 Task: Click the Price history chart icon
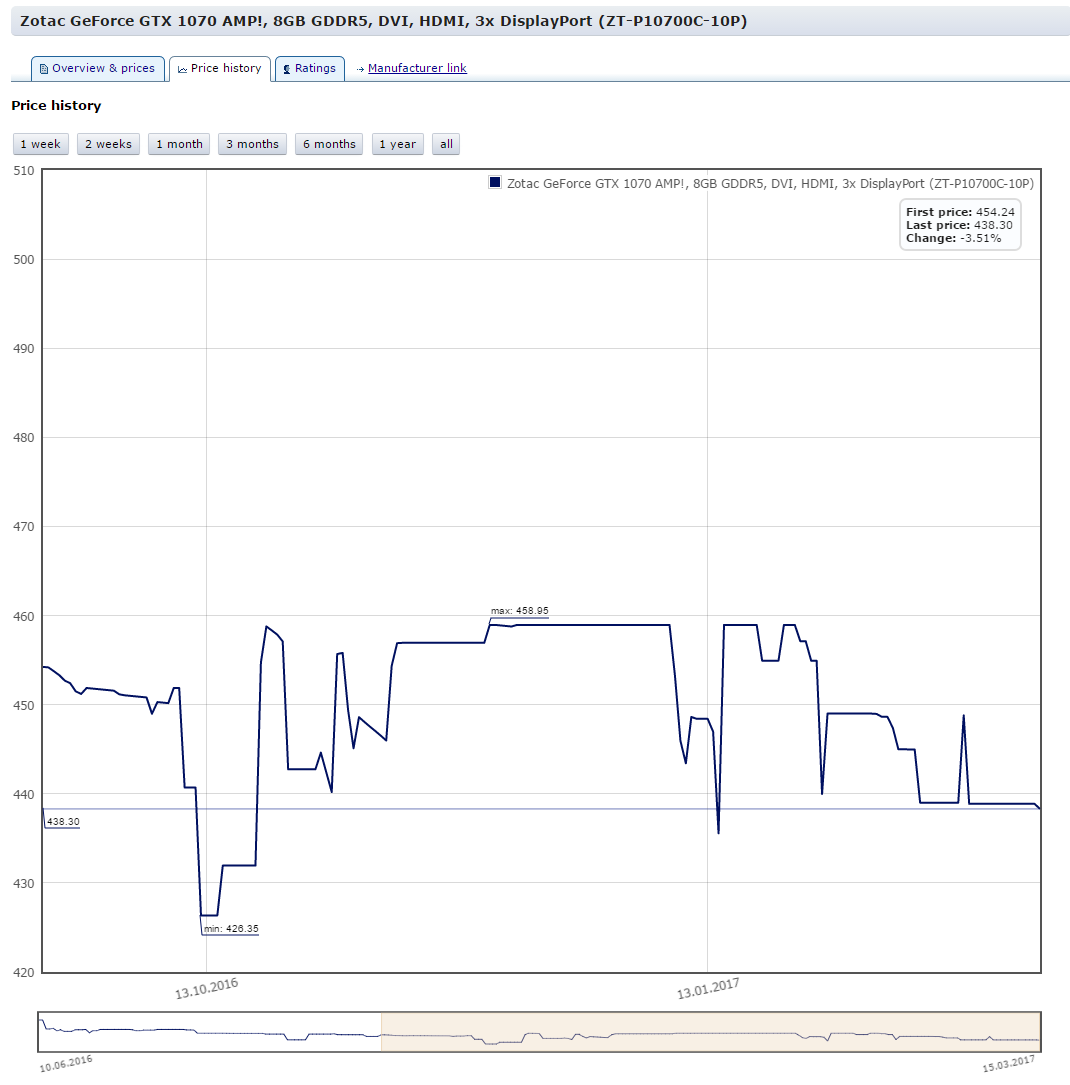click(183, 69)
